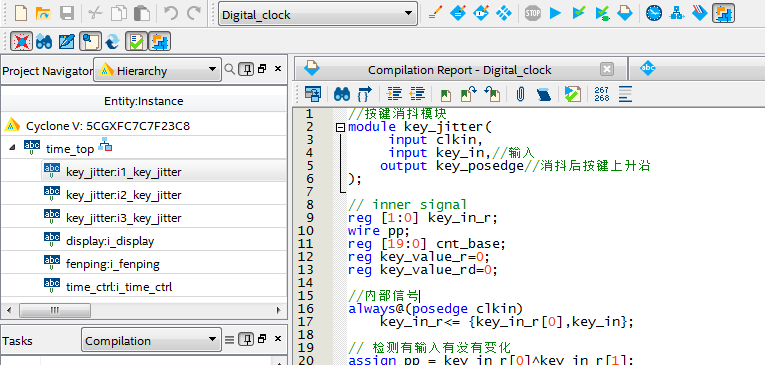
Task: Click the editor window-layout icon
Action: [x=312, y=94]
